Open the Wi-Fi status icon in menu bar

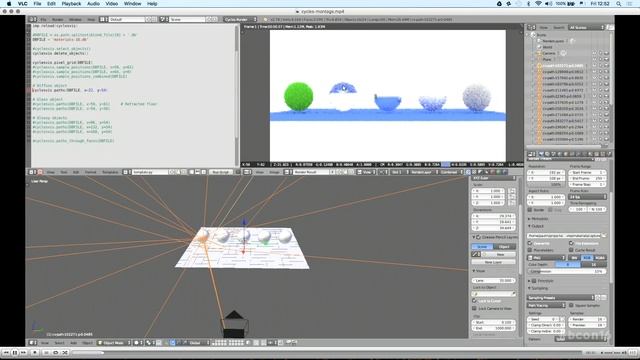pos(538,4)
